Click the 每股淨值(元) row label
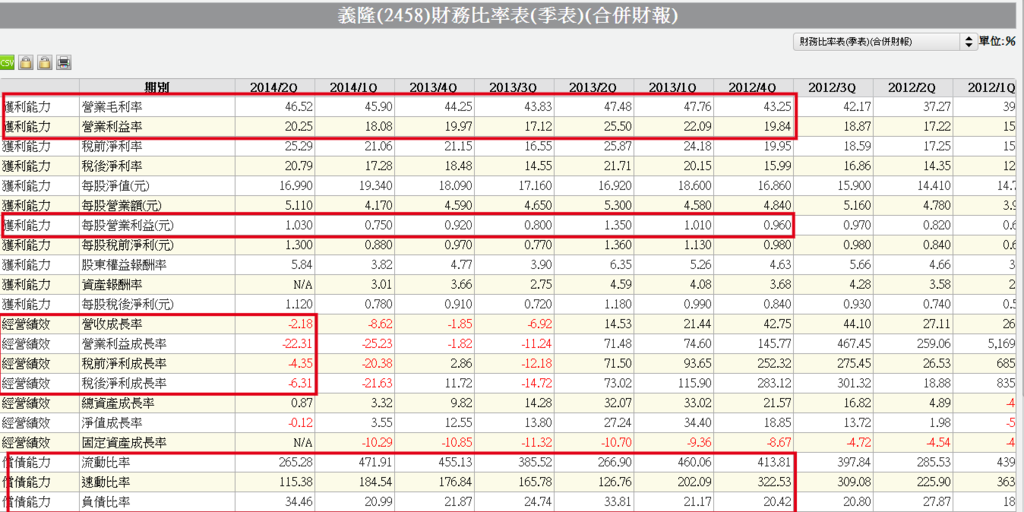Screen dimensions: 1024x512 pyautogui.click(x=116, y=185)
